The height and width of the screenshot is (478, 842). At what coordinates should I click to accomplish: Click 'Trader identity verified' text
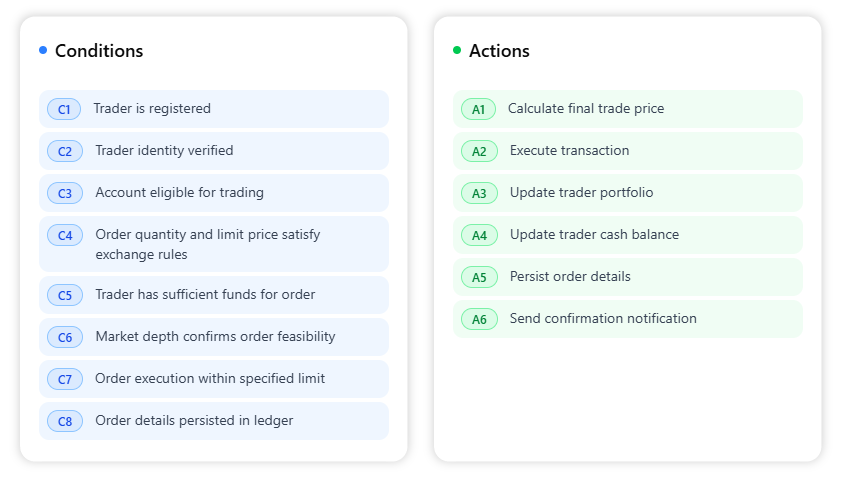(x=164, y=151)
